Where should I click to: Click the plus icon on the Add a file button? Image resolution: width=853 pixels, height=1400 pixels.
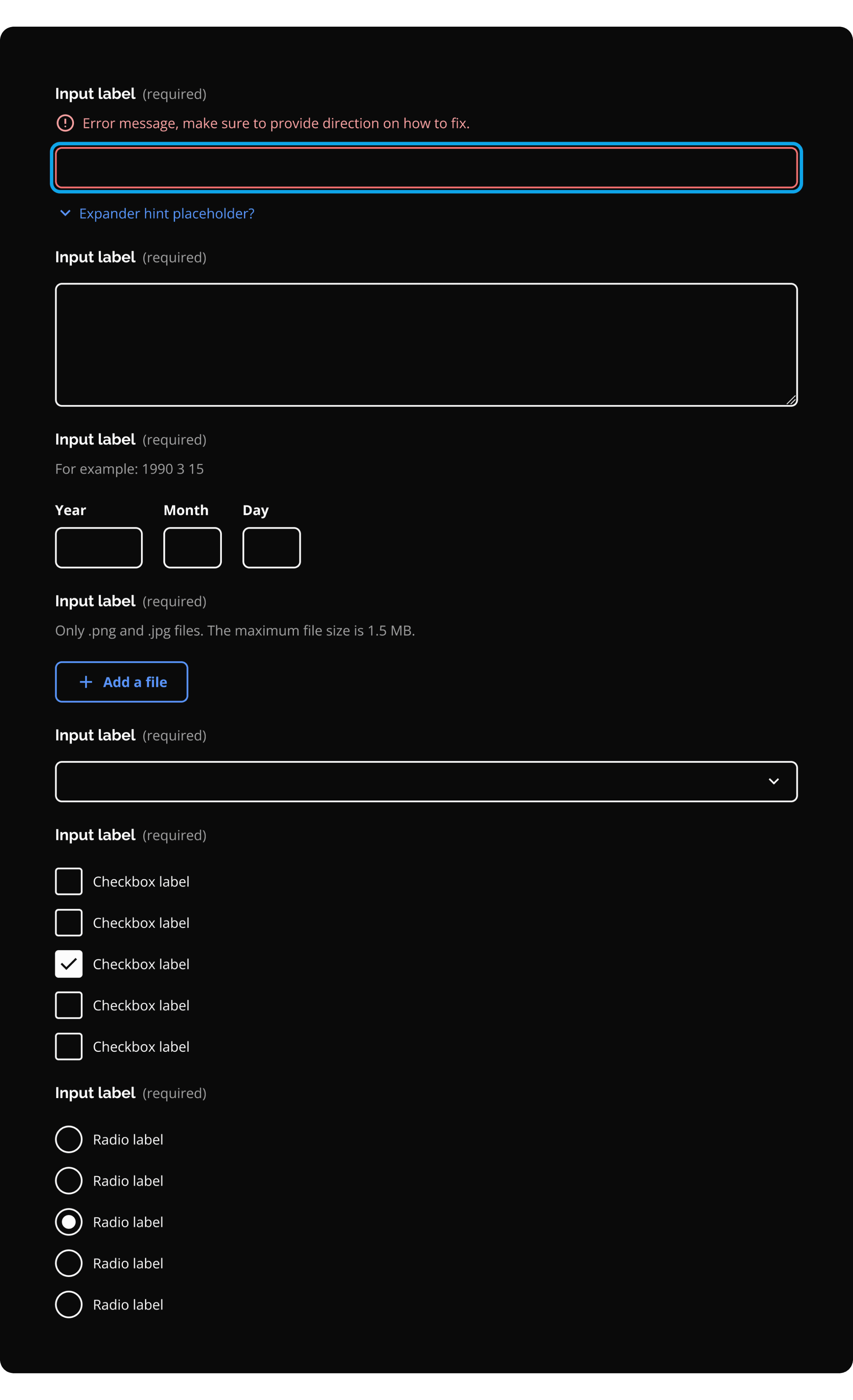[86, 682]
